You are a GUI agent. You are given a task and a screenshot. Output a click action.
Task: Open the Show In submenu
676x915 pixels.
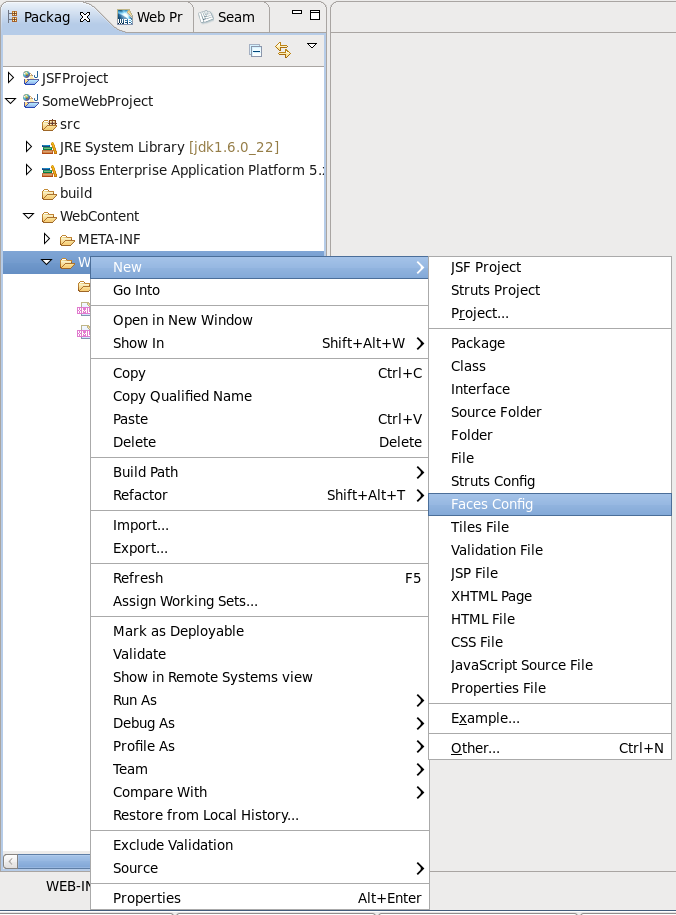[260, 343]
